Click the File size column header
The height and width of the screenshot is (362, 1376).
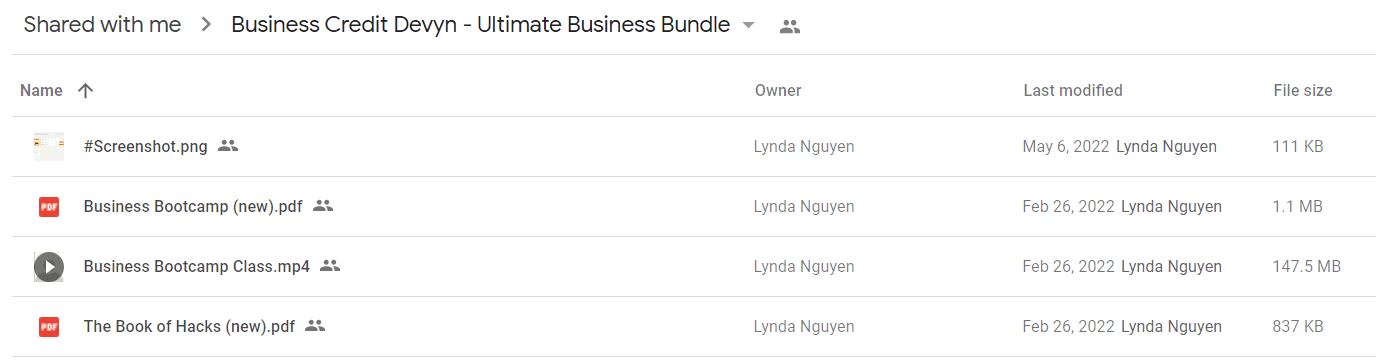[1303, 91]
